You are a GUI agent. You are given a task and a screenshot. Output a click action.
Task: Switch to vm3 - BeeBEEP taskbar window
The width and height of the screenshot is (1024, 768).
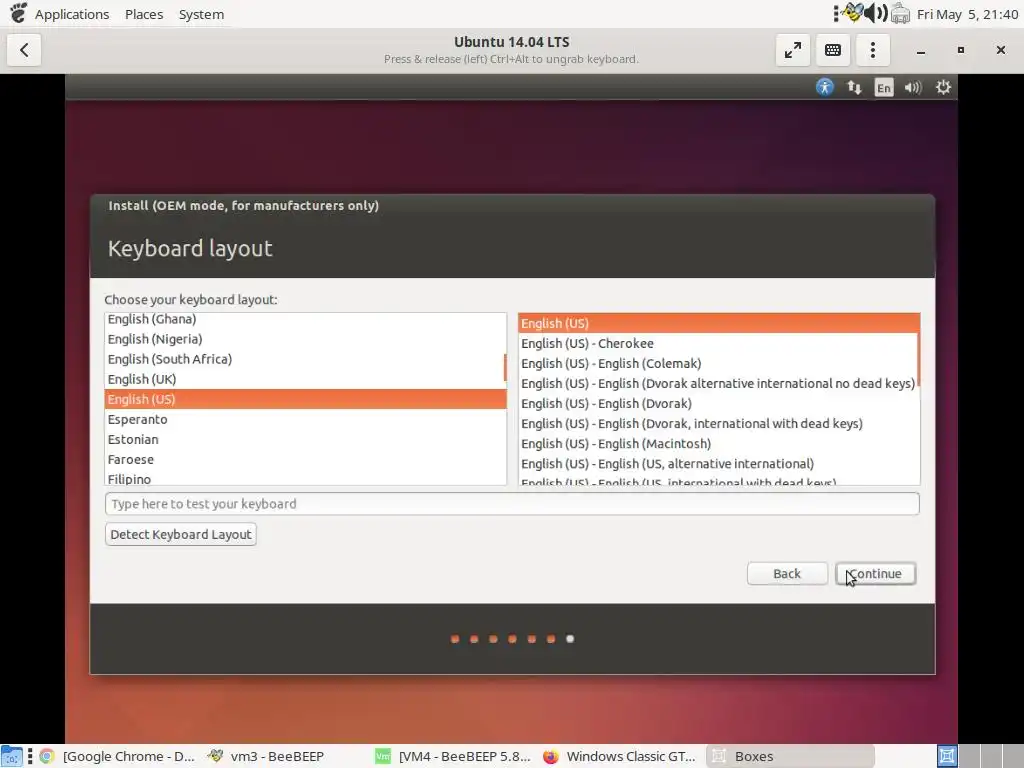[265, 756]
